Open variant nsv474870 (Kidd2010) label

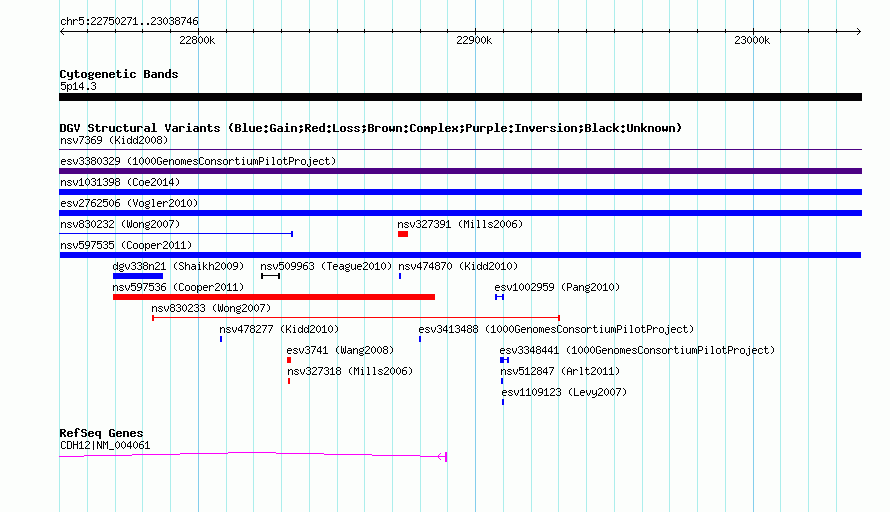(x=458, y=266)
